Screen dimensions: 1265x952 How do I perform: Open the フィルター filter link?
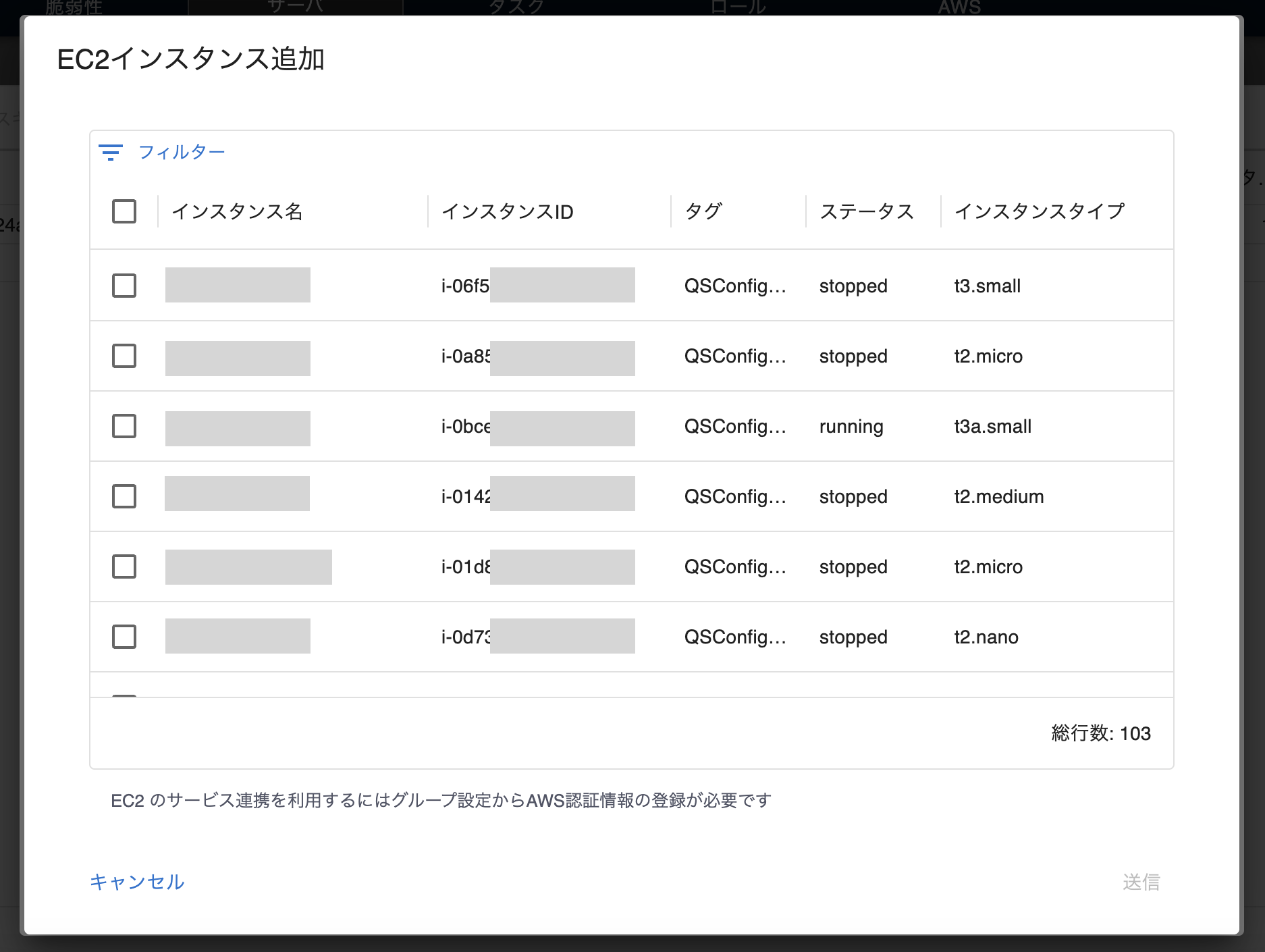pyautogui.click(x=182, y=152)
